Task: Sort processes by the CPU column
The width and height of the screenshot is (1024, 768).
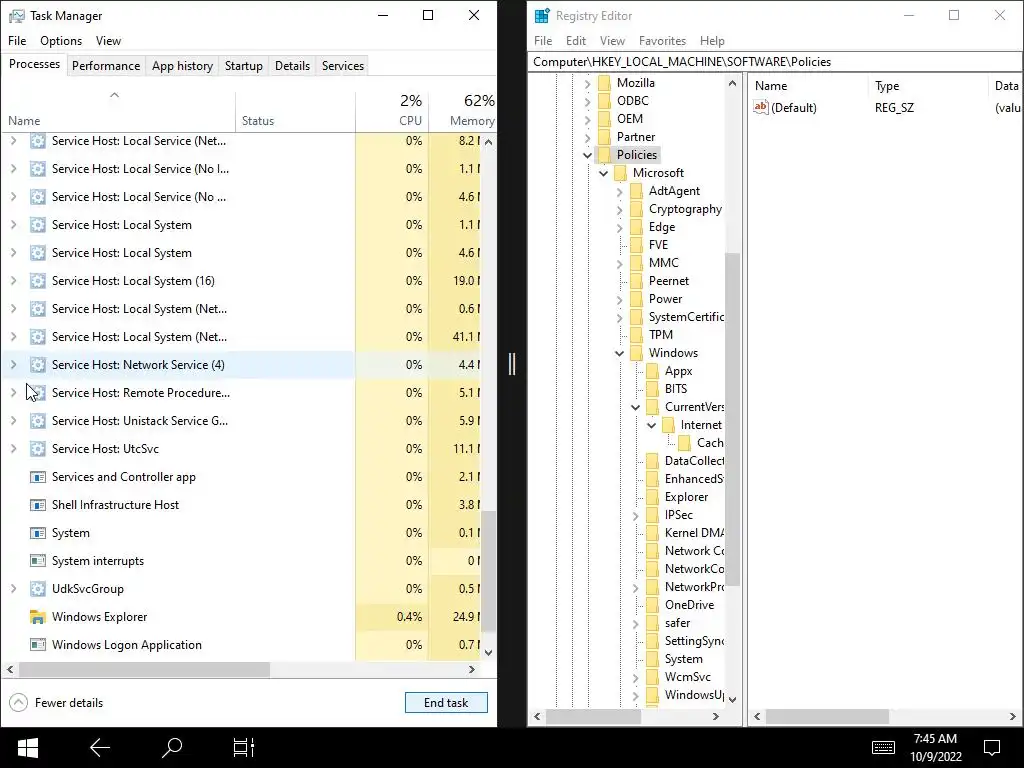Action: pos(392,111)
